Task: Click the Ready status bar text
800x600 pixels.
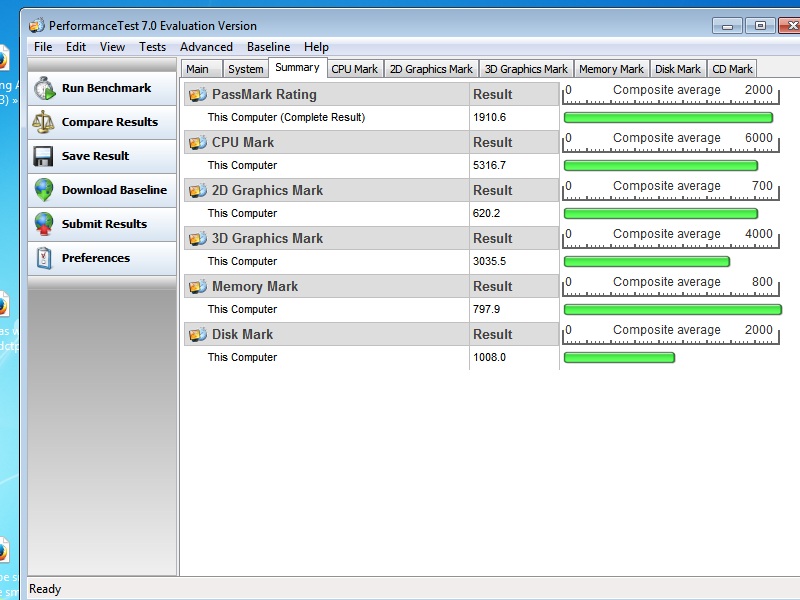Action: 45,589
